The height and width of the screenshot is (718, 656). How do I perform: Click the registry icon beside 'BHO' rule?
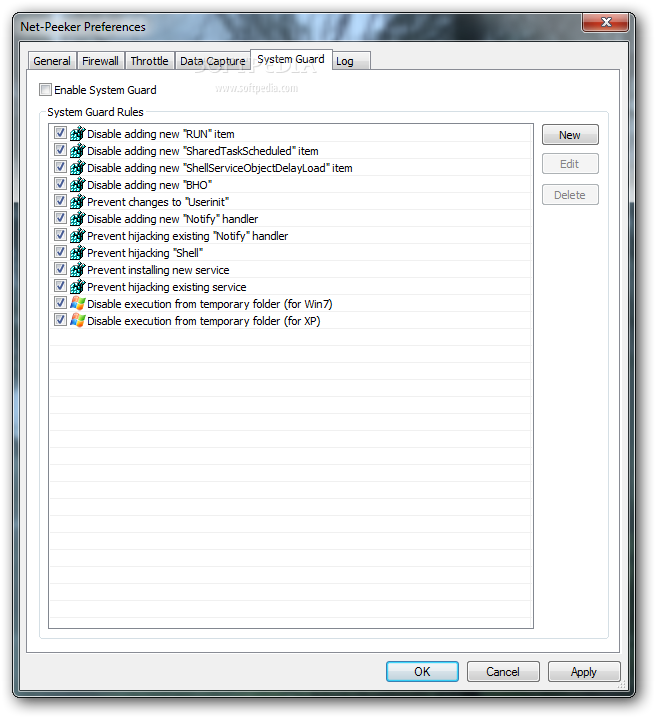tap(77, 185)
